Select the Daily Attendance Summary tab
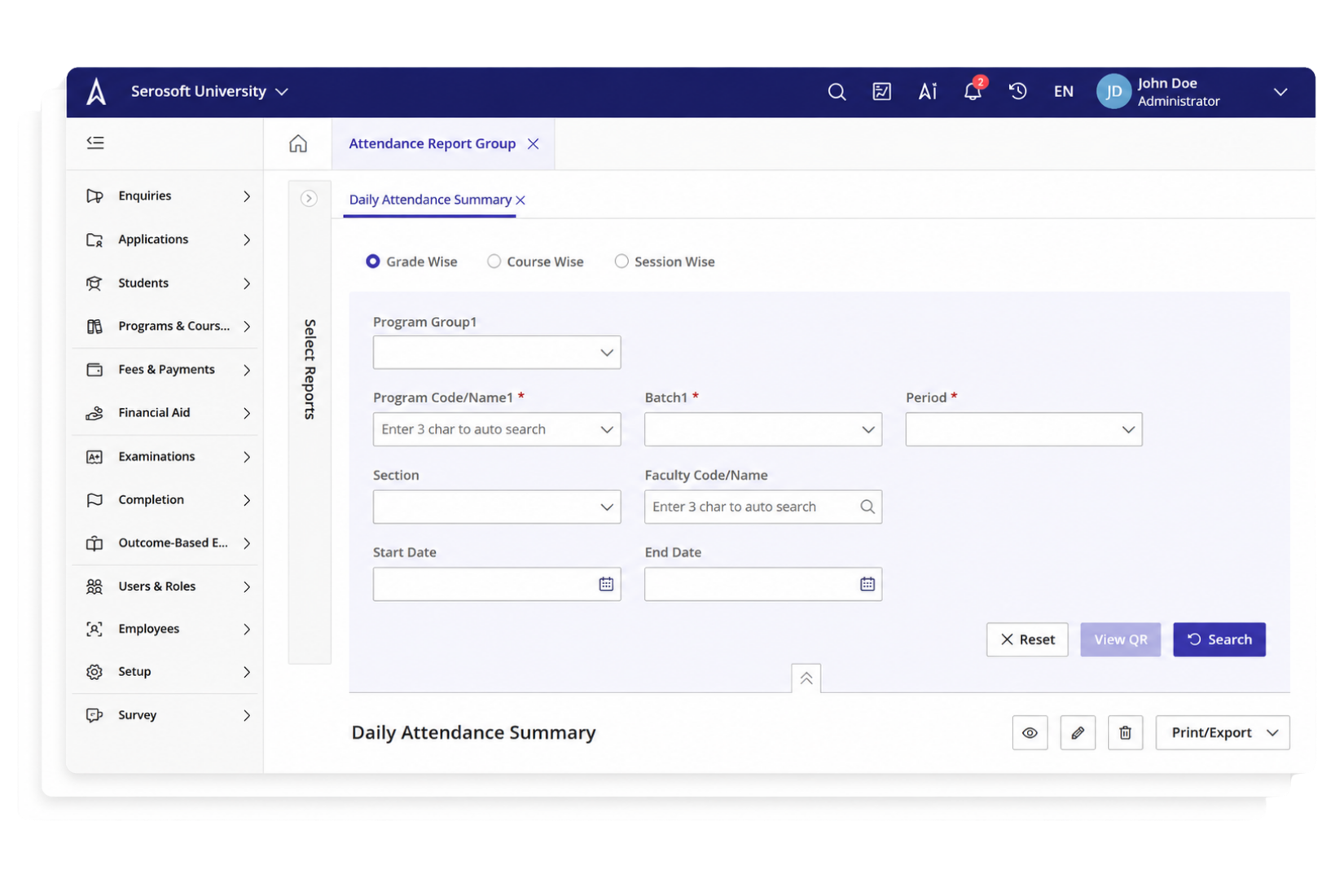 tap(430, 200)
